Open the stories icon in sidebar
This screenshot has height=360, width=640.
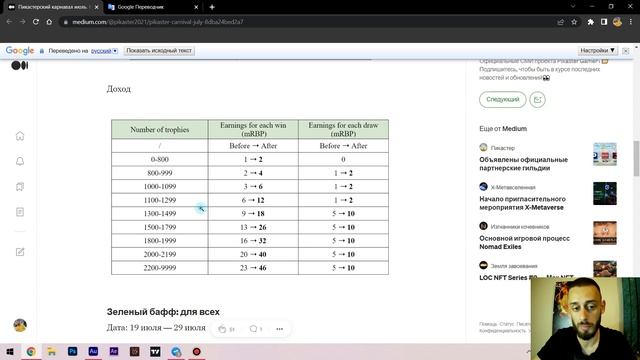point(20,212)
